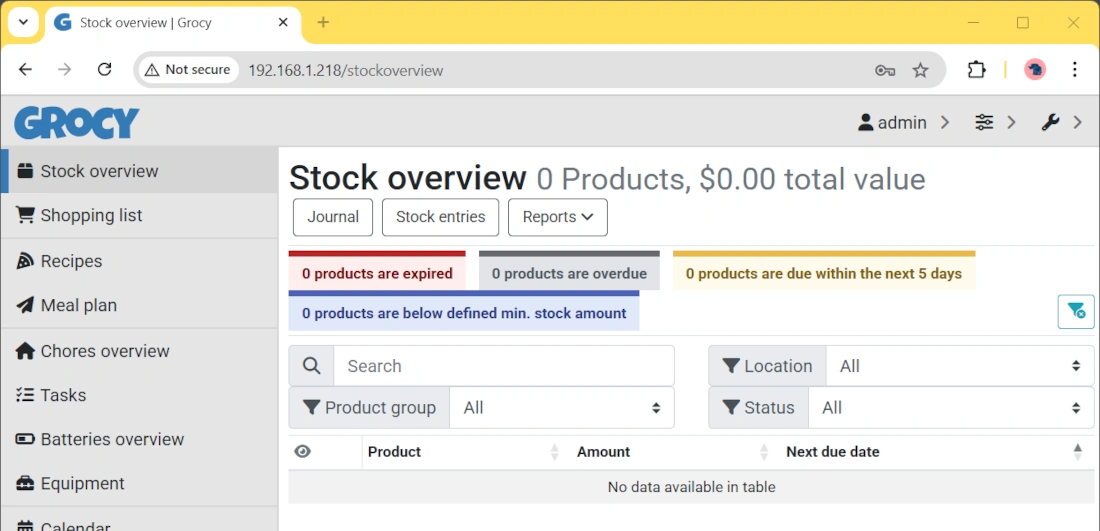The image size is (1100, 531).
Task: Open the admin user menu
Action: (x=903, y=123)
